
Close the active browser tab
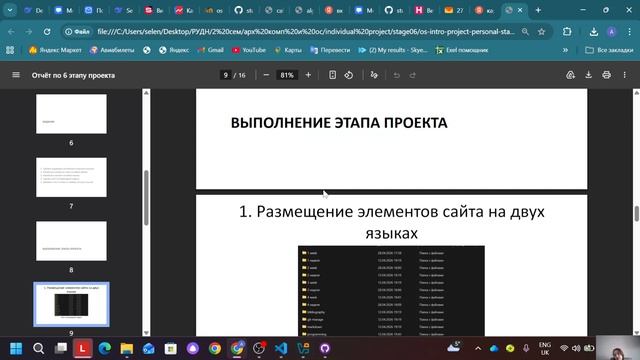click(520, 10)
